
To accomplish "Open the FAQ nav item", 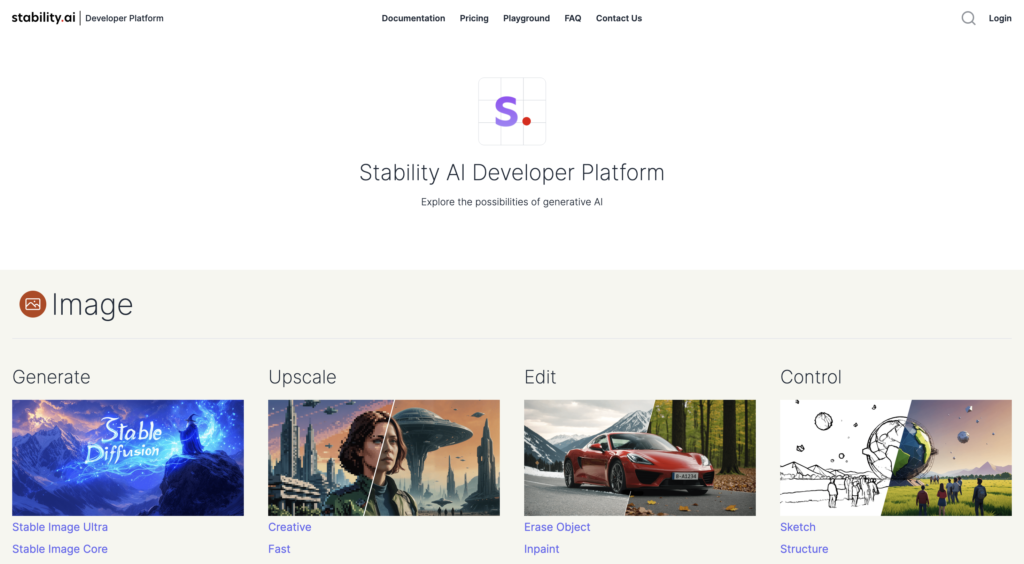I will pos(573,18).
